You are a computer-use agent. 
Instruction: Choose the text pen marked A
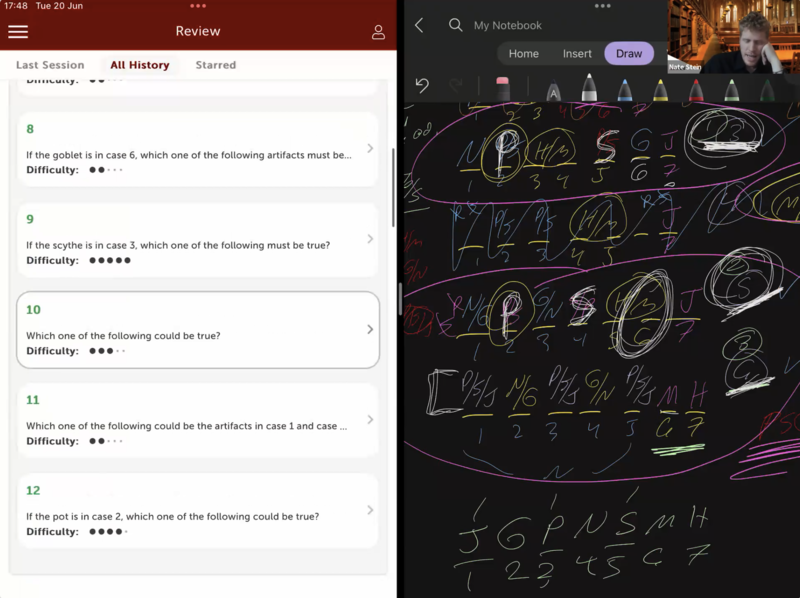[x=554, y=92]
